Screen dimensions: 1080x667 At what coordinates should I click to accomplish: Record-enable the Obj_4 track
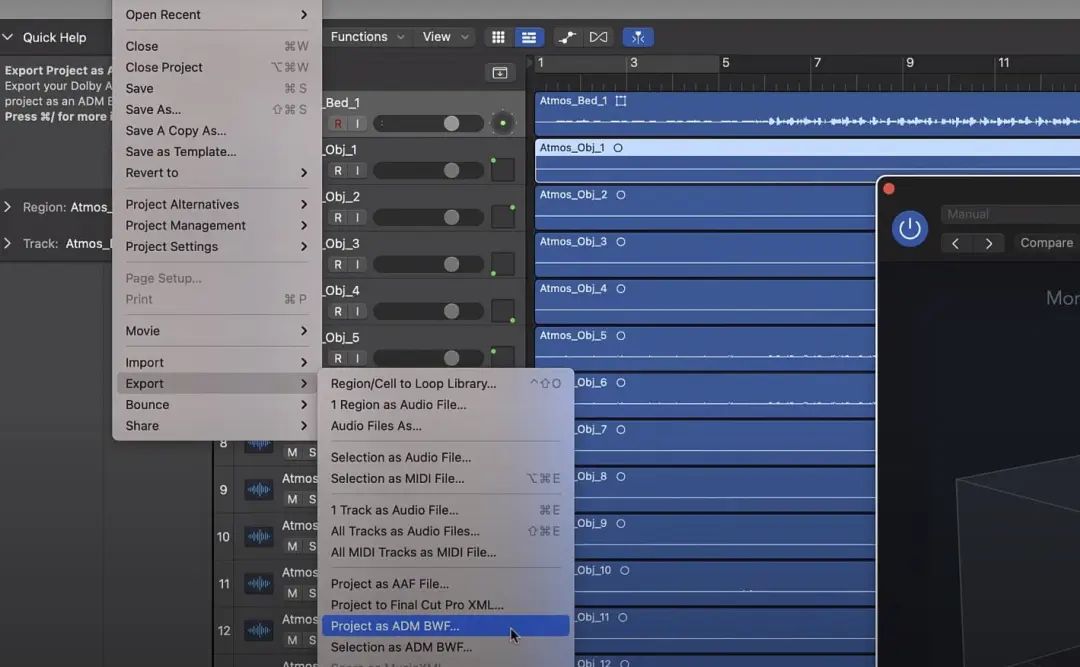(338, 311)
